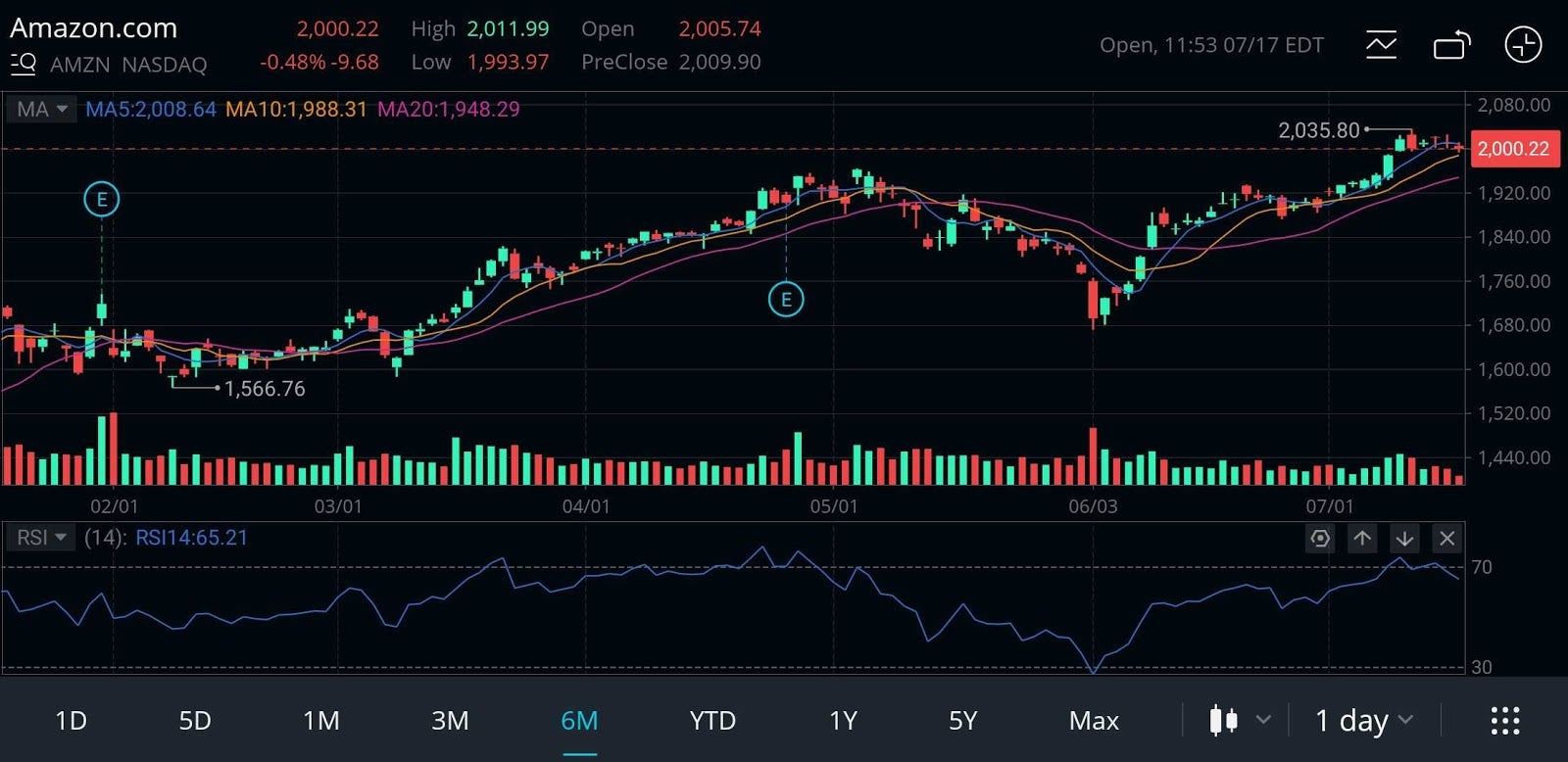Tap the MA10:1,988.31 label
Image resolution: width=1568 pixels, height=762 pixels.
coord(296,109)
